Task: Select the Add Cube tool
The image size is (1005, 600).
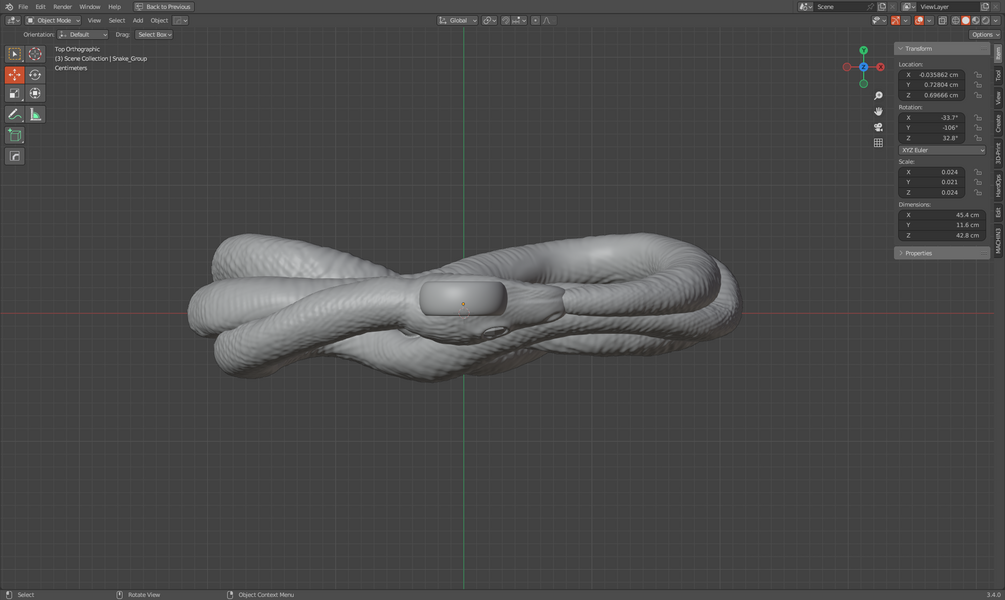Action: tap(14, 135)
